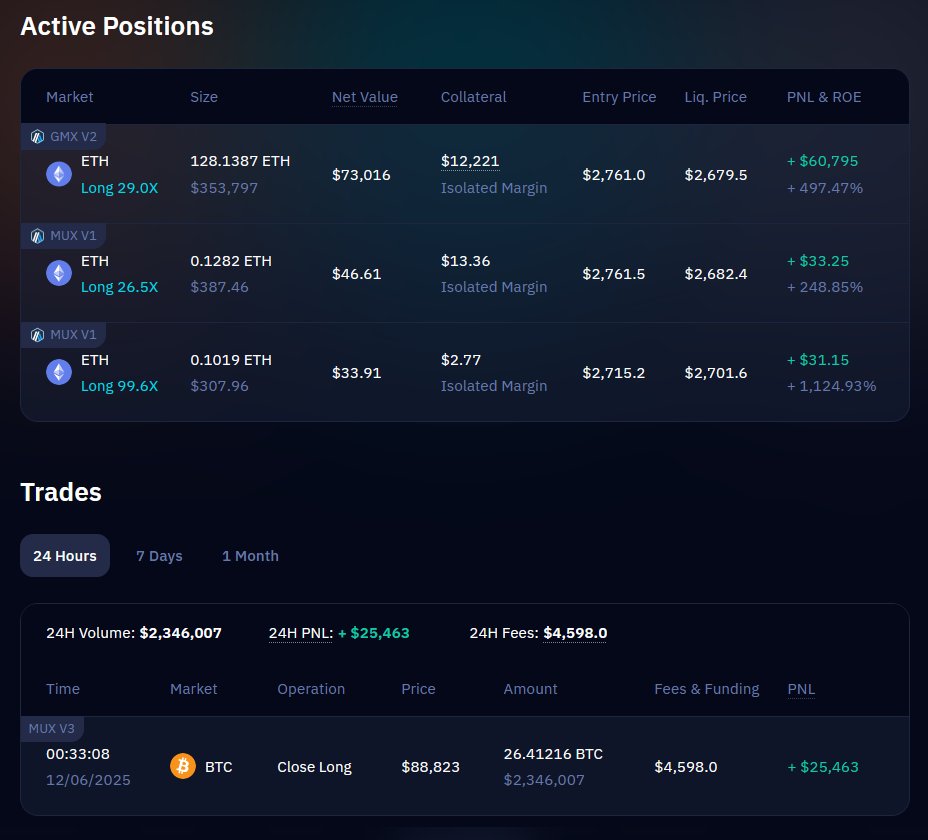Click the $33.91 net value
This screenshot has width=928, height=840.
356,373
